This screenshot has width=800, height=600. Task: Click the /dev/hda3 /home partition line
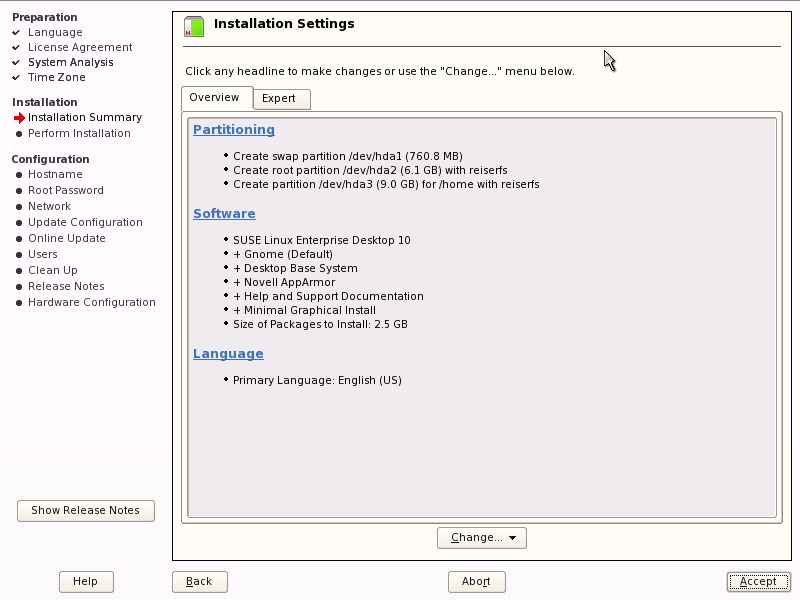tap(386, 184)
